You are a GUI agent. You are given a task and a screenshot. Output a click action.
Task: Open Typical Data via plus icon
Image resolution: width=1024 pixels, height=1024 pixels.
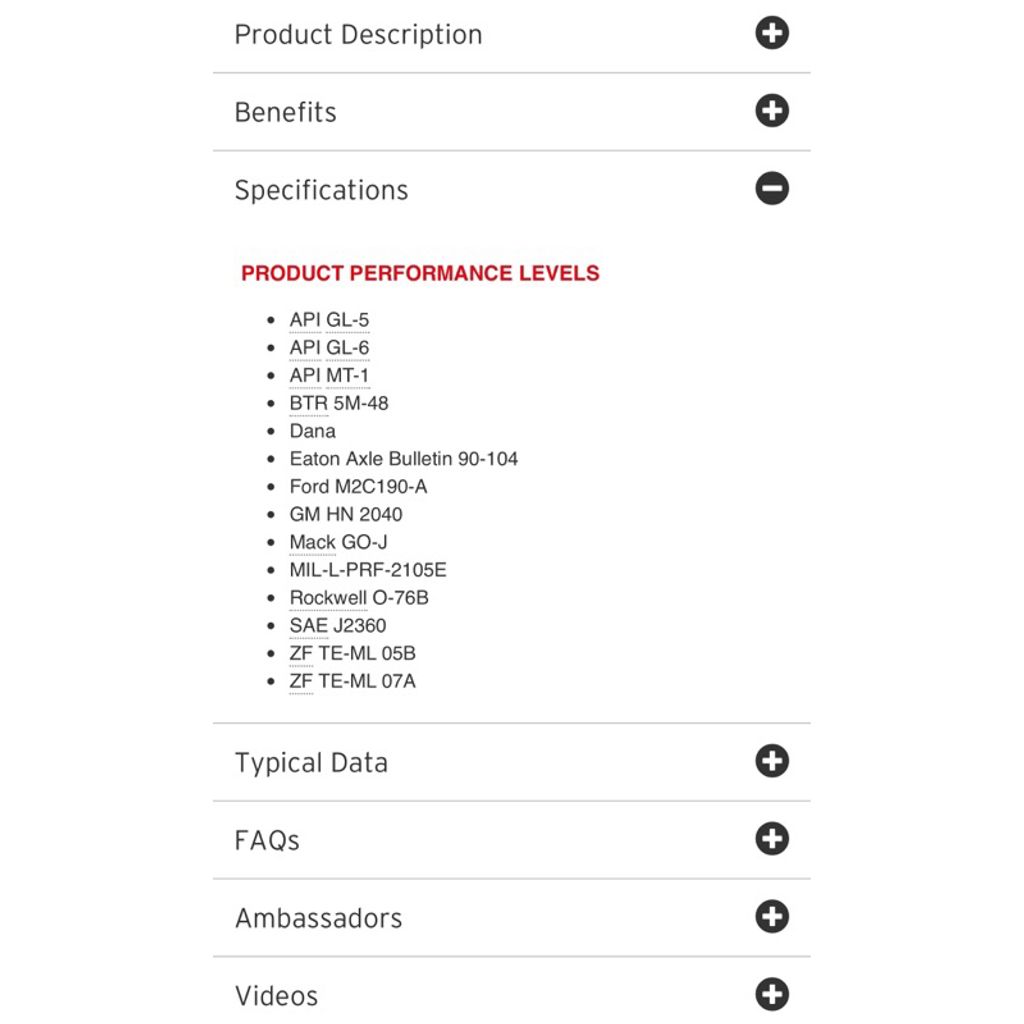coord(772,761)
